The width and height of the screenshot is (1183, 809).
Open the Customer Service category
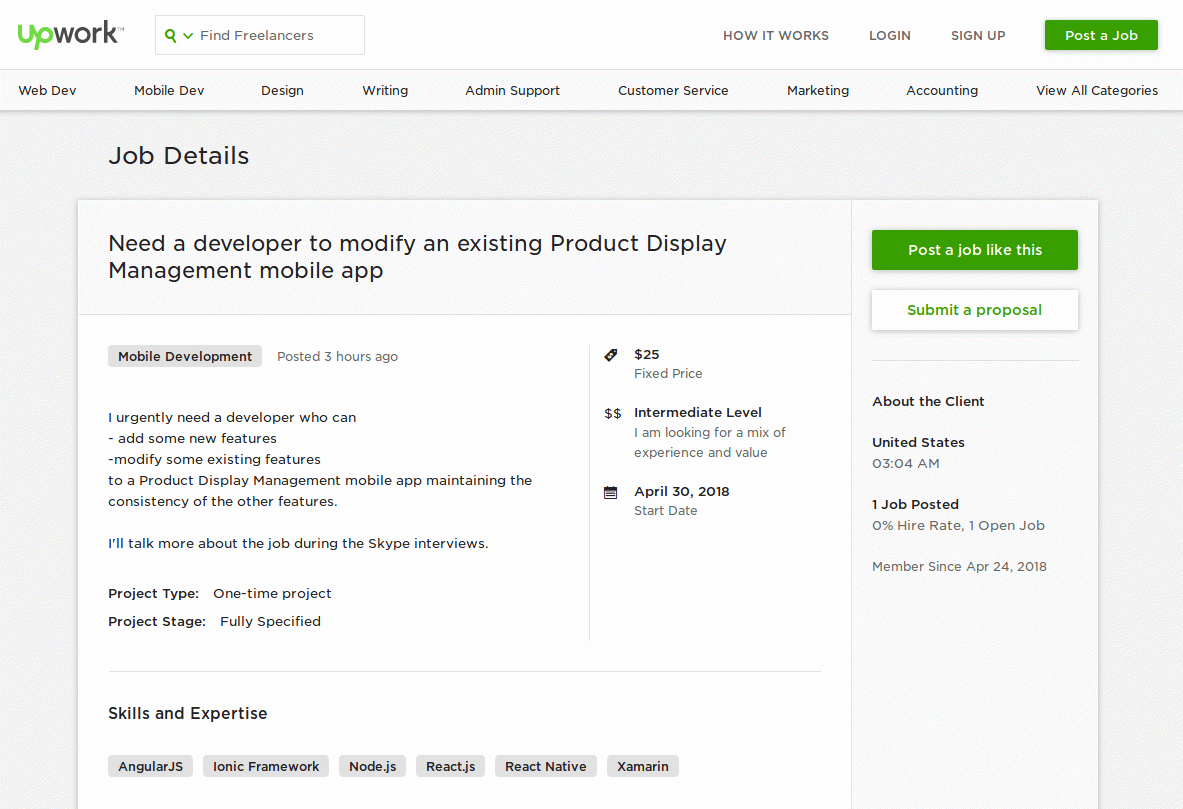pos(673,91)
